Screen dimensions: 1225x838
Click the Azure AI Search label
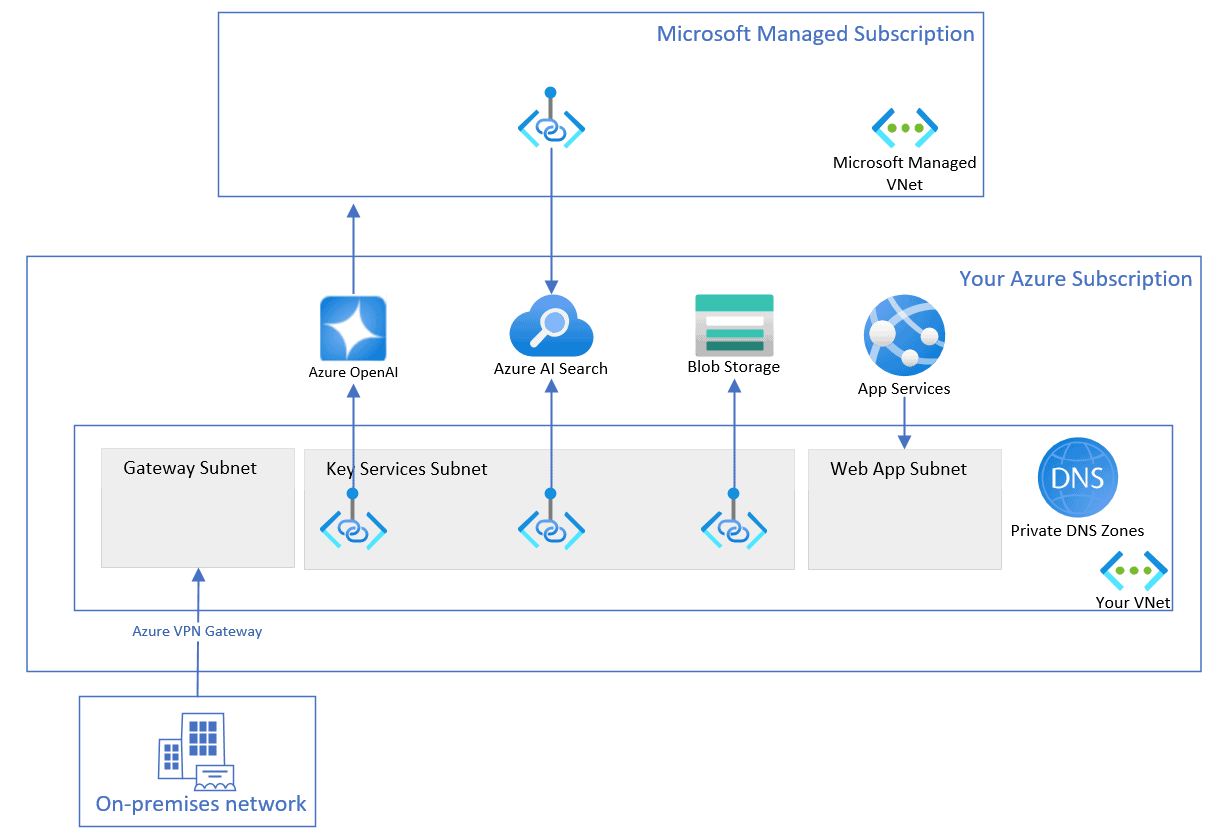[x=551, y=369]
